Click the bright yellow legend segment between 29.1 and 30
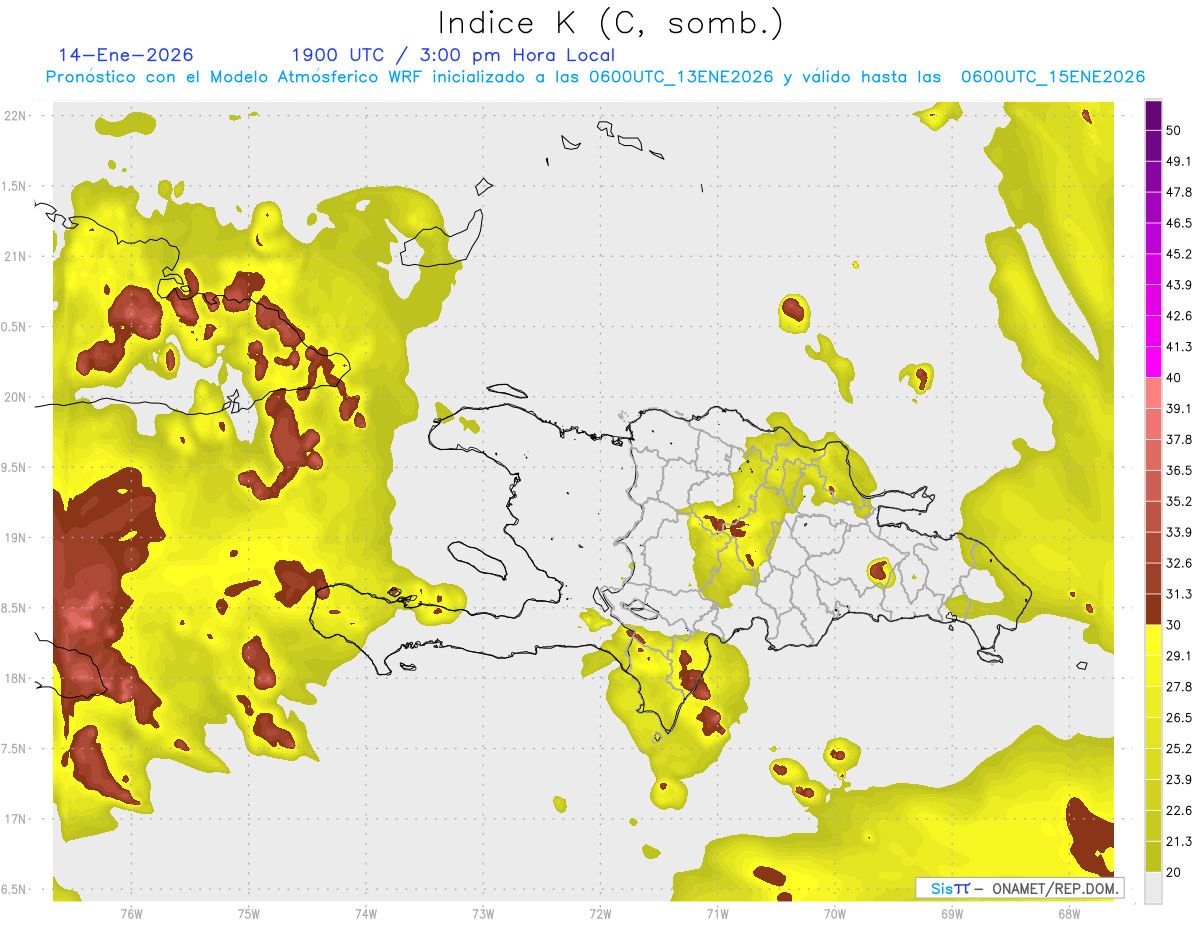Screen dimensions: 1200x927 click(1153, 640)
